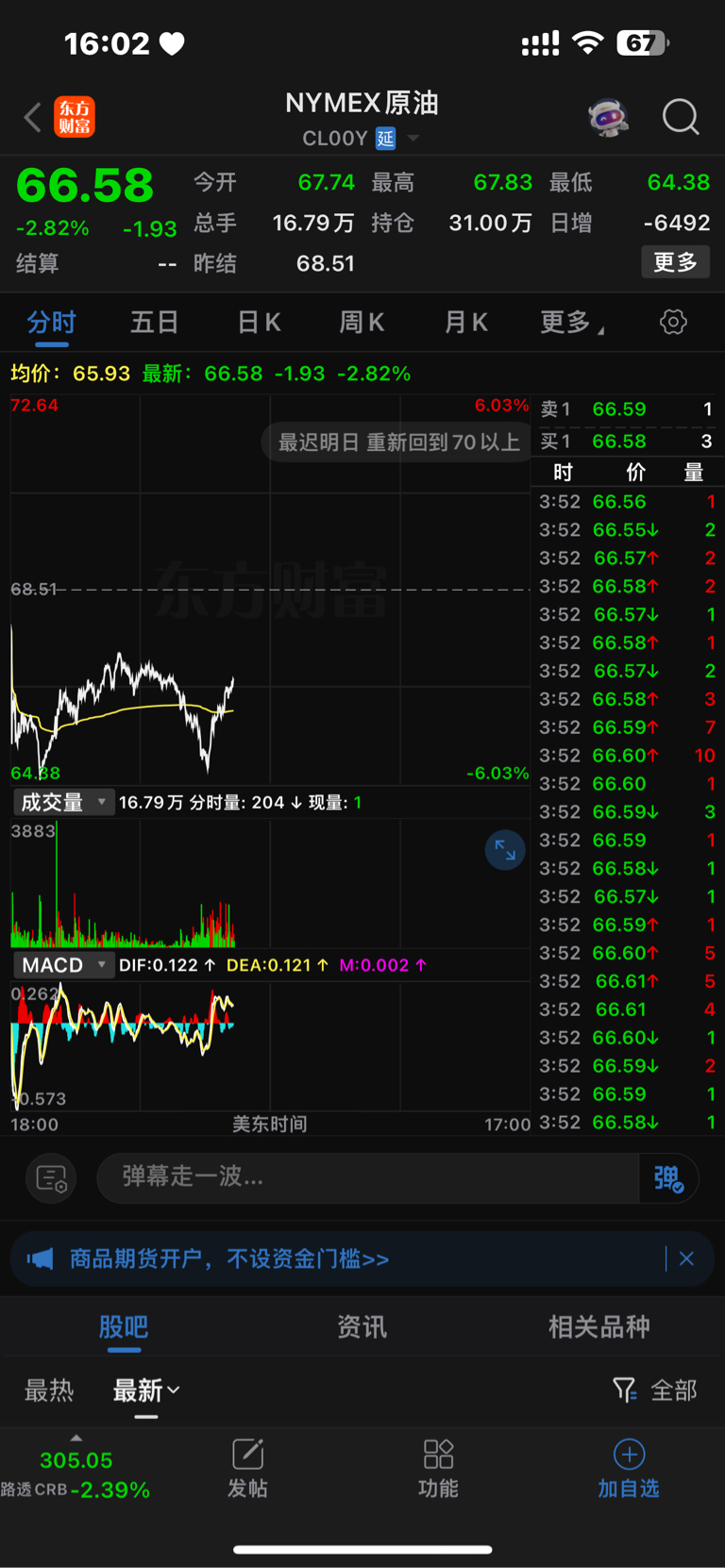Tap the trade row 66.59↑ volume 7

627,727
